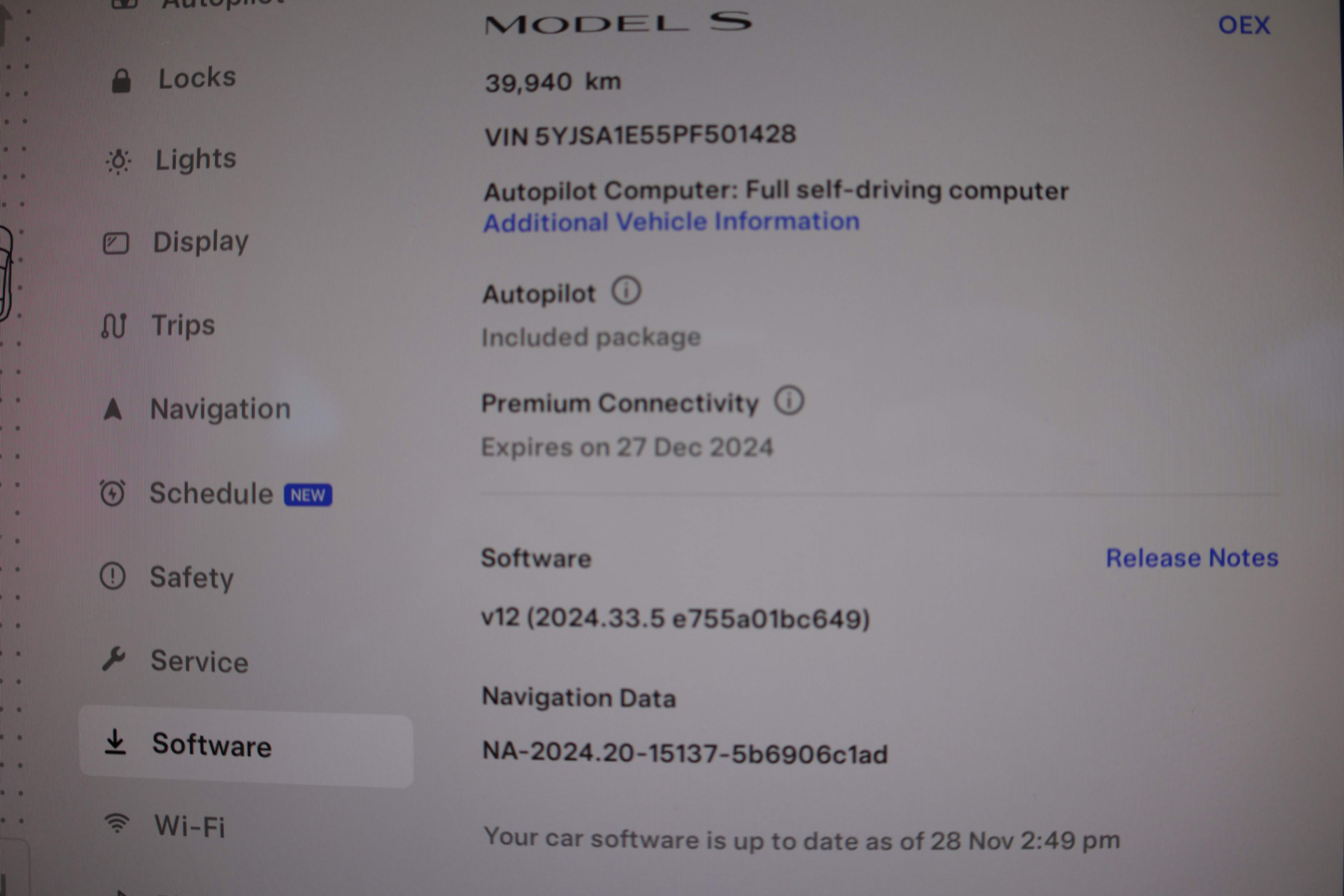The width and height of the screenshot is (1344, 896).
Task: Select the Software menu entry label
Action: pyautogui.click(x=211, y=745)
